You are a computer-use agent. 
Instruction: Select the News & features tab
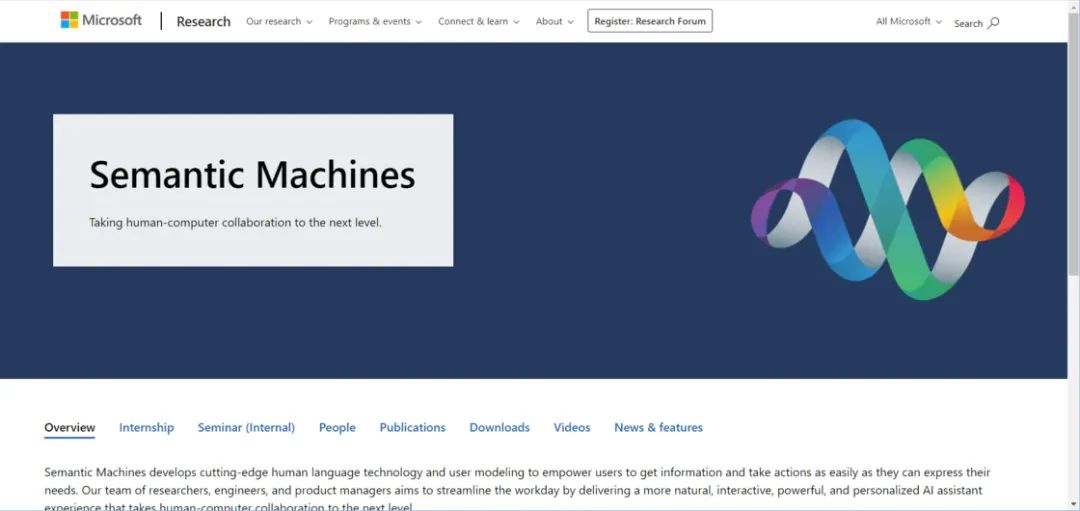point(658,428)
